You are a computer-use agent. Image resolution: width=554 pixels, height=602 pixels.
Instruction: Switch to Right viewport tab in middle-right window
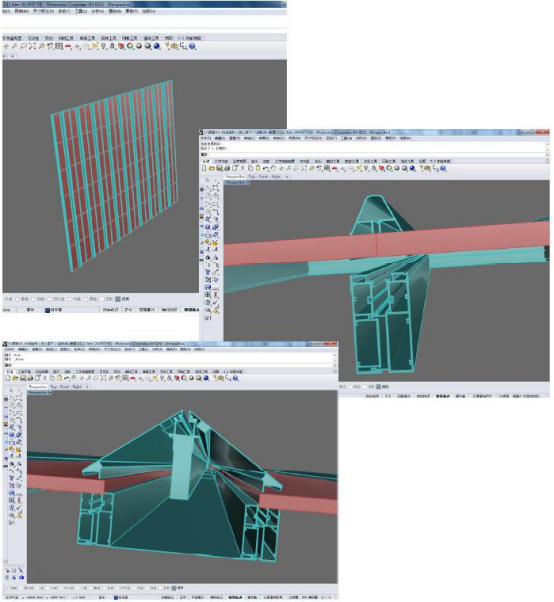(x=276, y=177)
